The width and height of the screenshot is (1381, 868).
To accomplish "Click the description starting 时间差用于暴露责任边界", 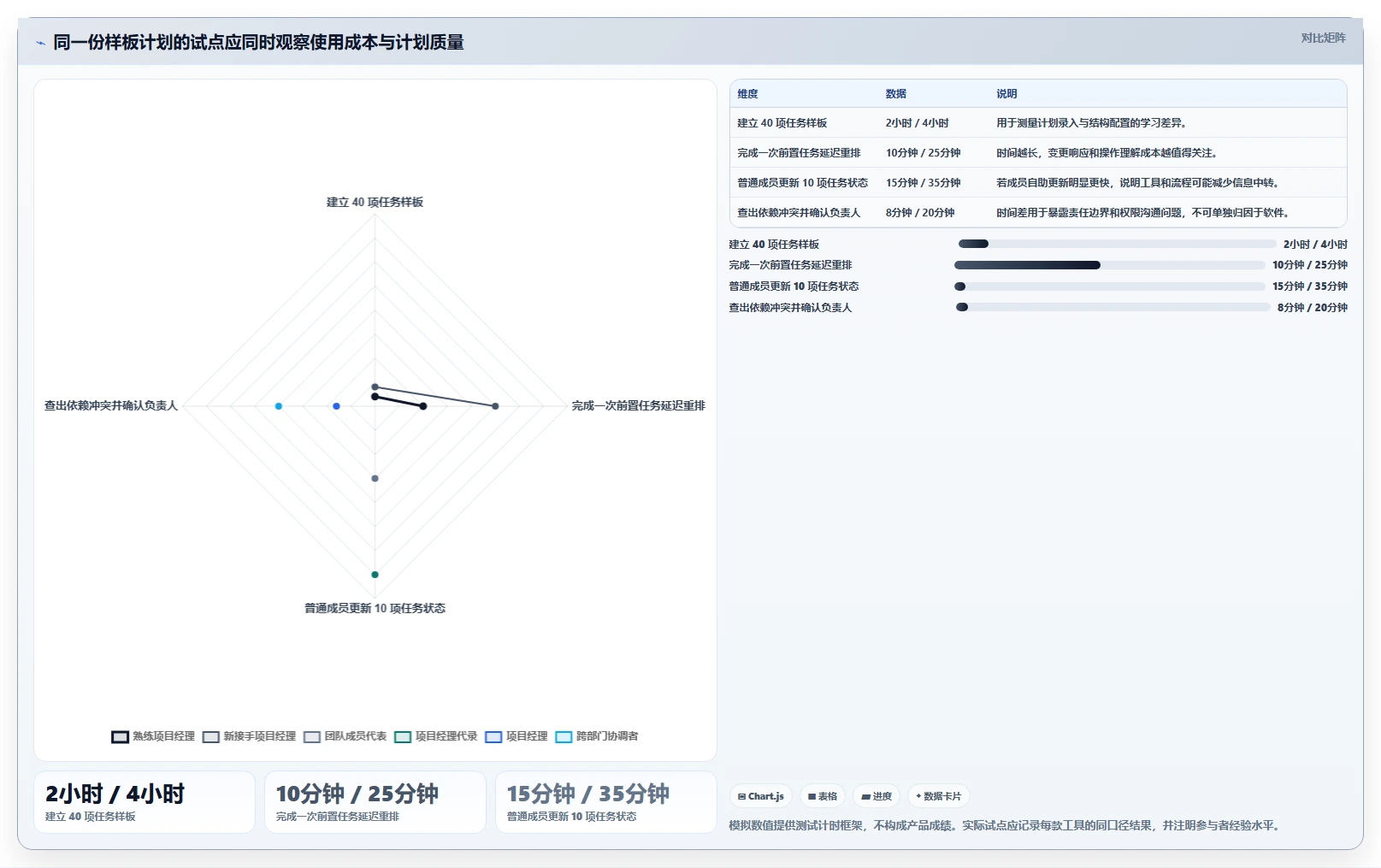I will click(x=1142, y=213).
